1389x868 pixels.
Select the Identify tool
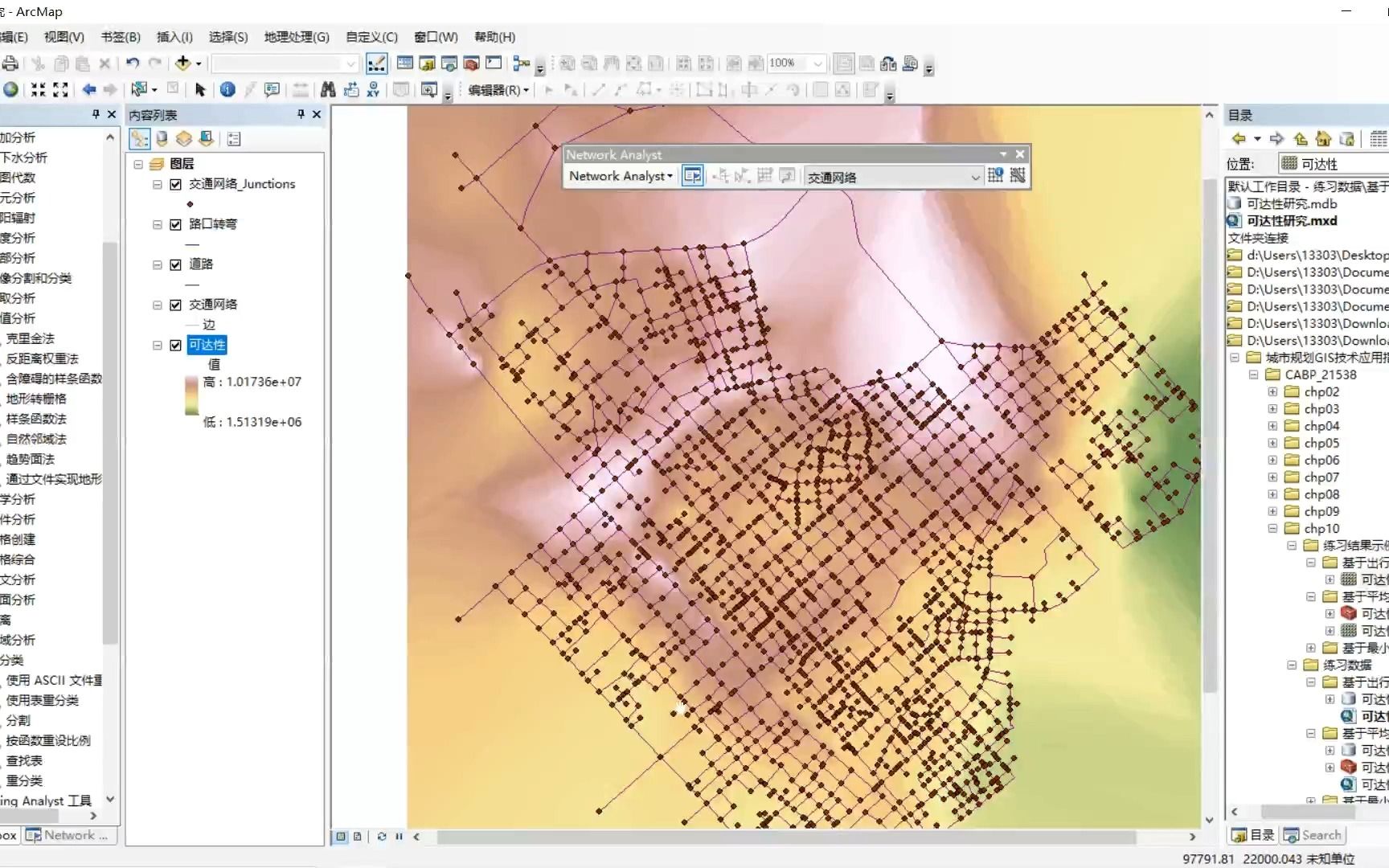(x=227, y=90)
